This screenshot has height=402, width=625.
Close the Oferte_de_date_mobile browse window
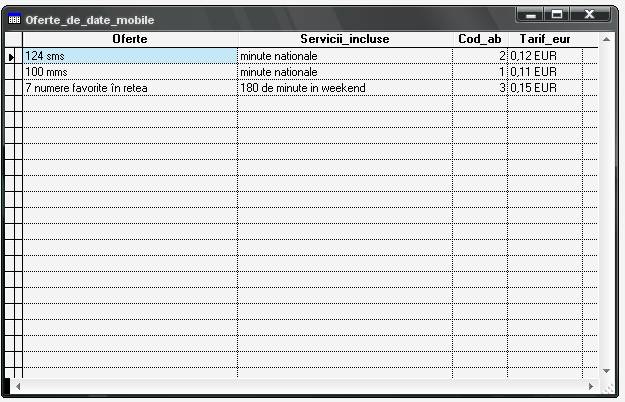tap(590, 15)
